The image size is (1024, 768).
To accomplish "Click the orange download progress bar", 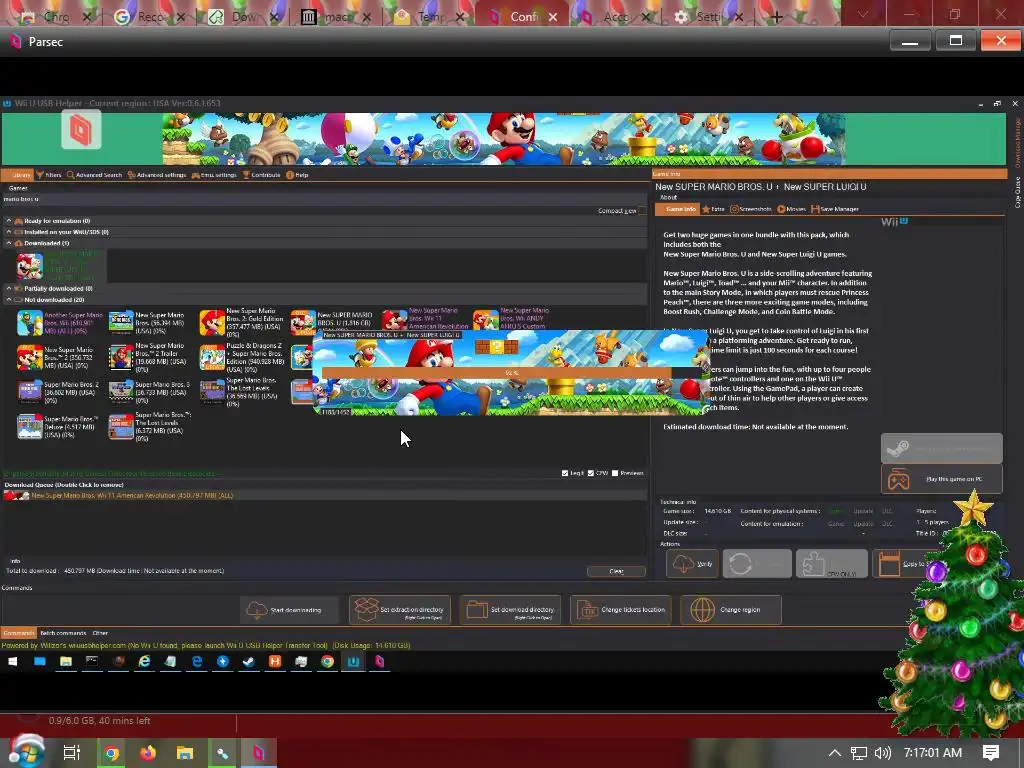I will coord(511,373).
